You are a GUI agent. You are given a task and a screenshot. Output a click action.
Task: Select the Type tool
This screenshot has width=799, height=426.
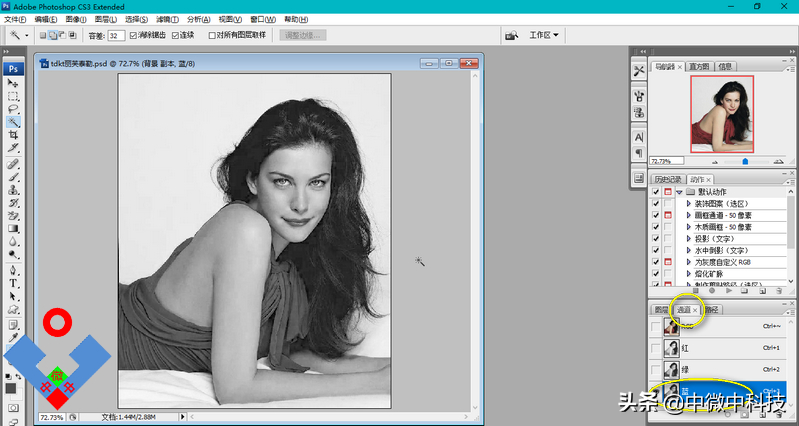14,283
